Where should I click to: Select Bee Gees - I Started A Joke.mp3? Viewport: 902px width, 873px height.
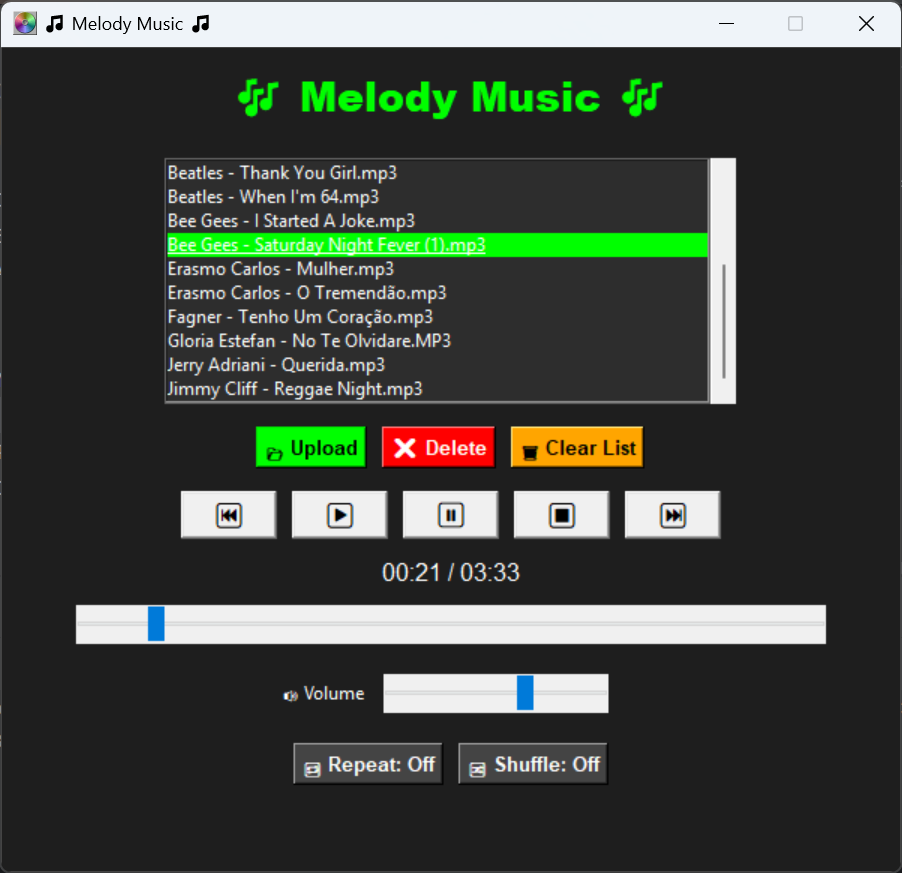[x=291, y=221]
